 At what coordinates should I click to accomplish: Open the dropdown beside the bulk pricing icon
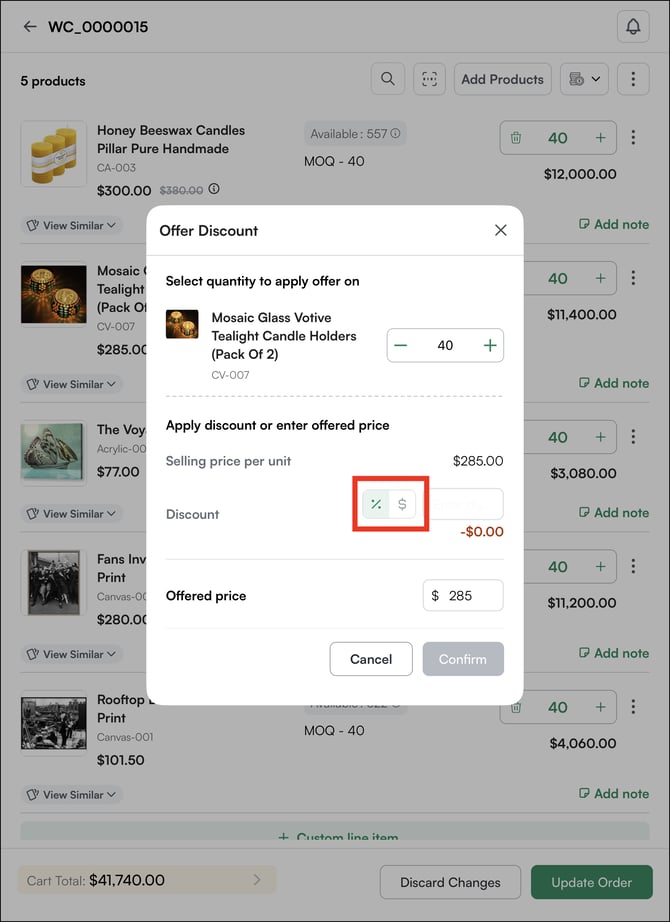point(596,78)
